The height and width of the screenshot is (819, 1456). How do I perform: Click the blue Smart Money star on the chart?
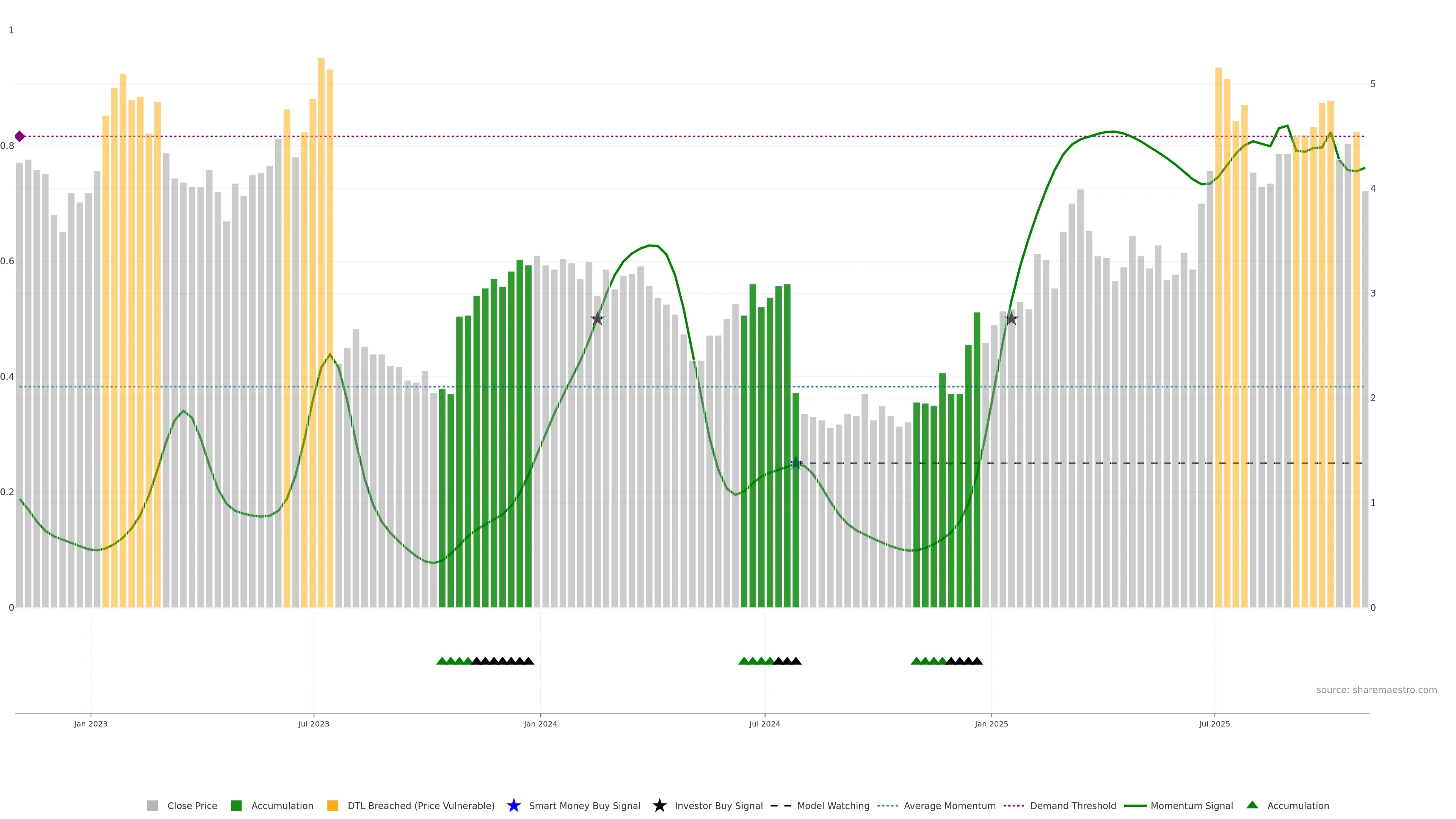coord(796,463)
